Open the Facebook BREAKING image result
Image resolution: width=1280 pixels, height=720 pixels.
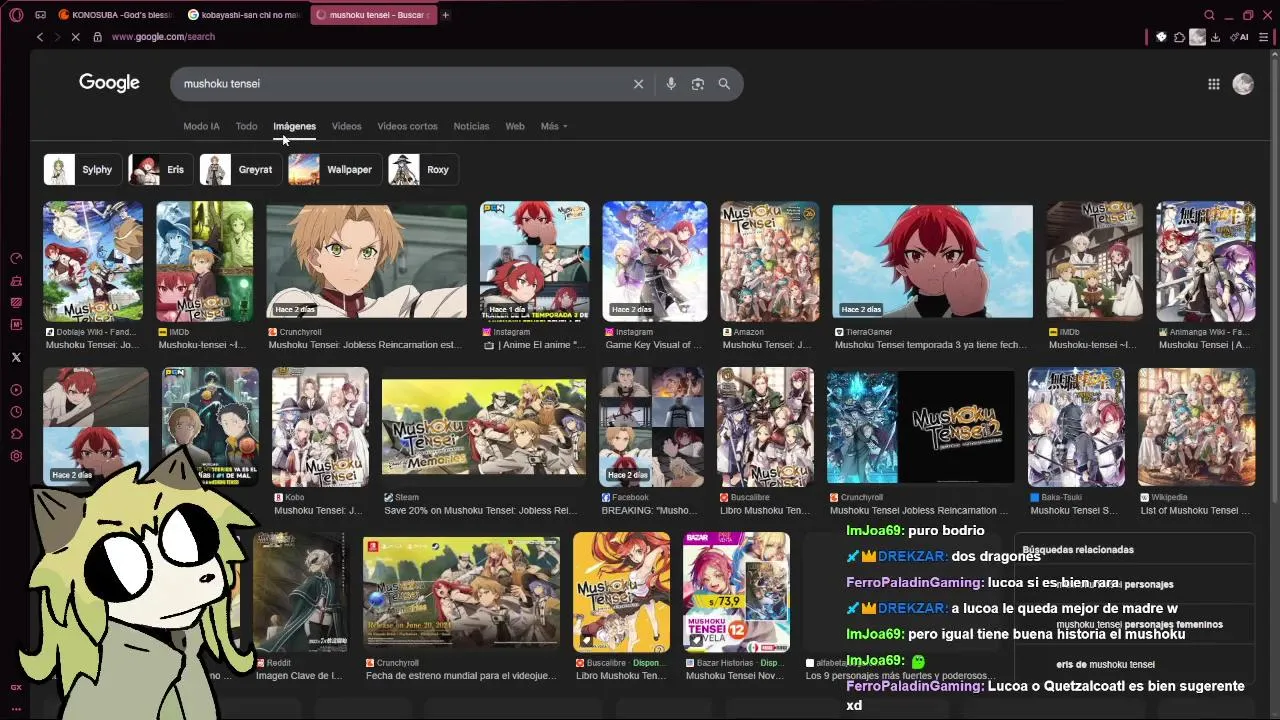(x=651, y=426)
